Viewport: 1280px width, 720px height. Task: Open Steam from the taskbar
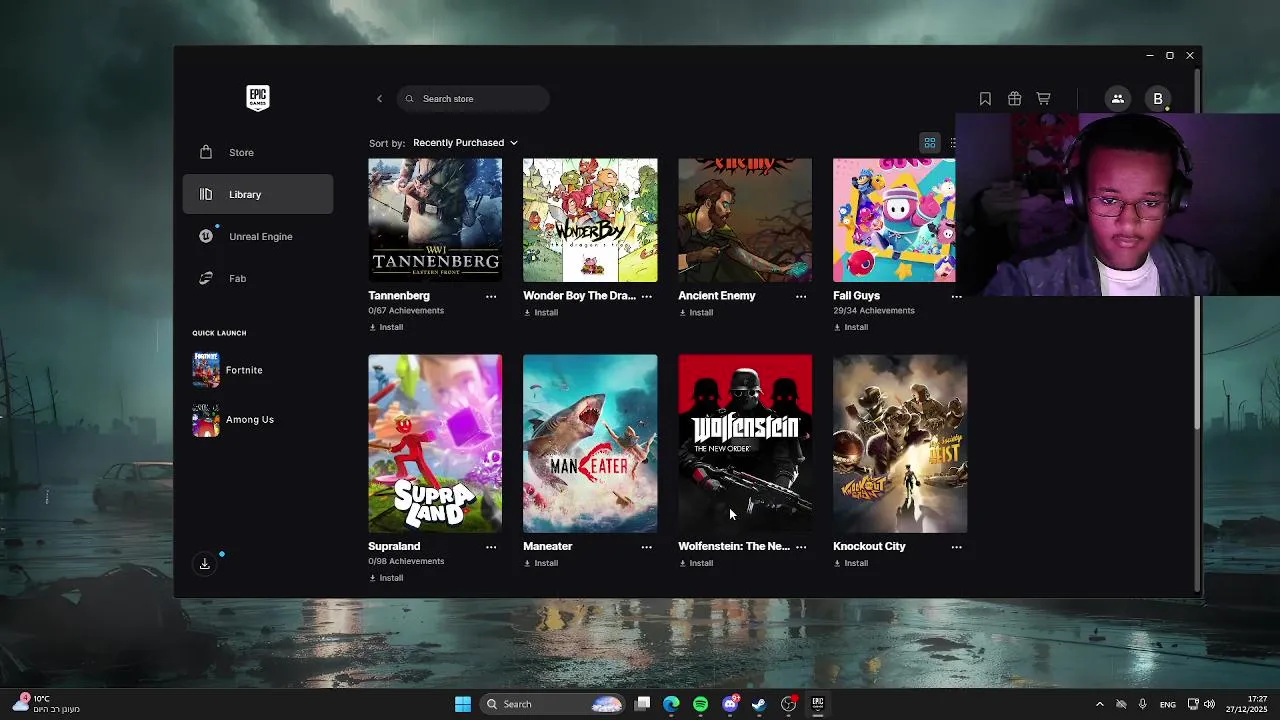pyautogui.click(x=759, y=704)
